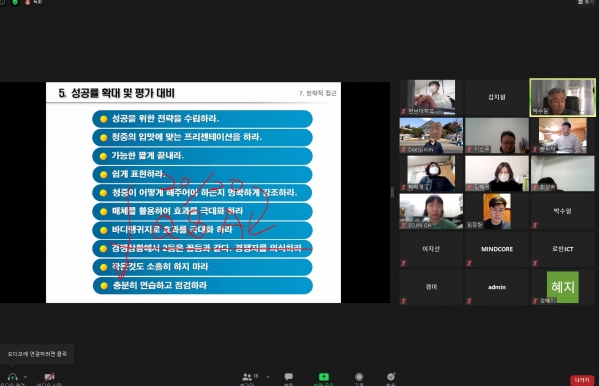The height and width of the screenshot is (386, 600).
Task: Expand audio options caret next to headphones
Action: 25,377
